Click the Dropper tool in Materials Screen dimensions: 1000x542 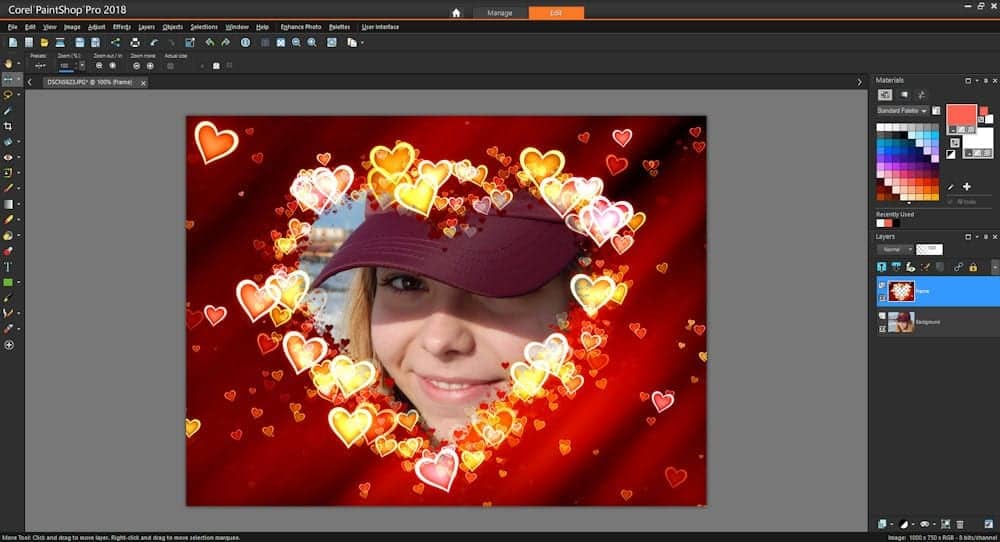point(951,186)
